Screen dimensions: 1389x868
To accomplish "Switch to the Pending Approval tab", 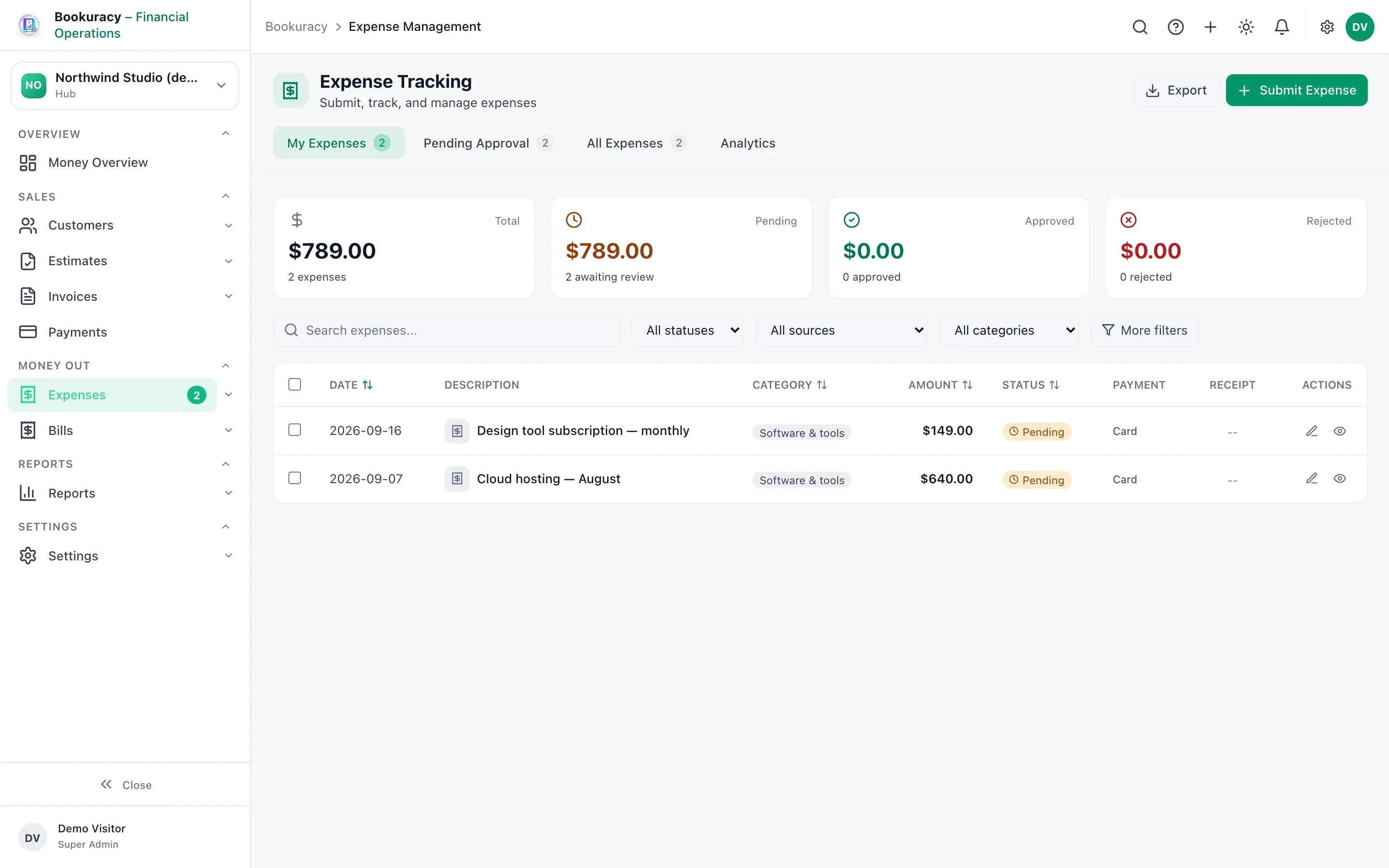I will [488, 144].
